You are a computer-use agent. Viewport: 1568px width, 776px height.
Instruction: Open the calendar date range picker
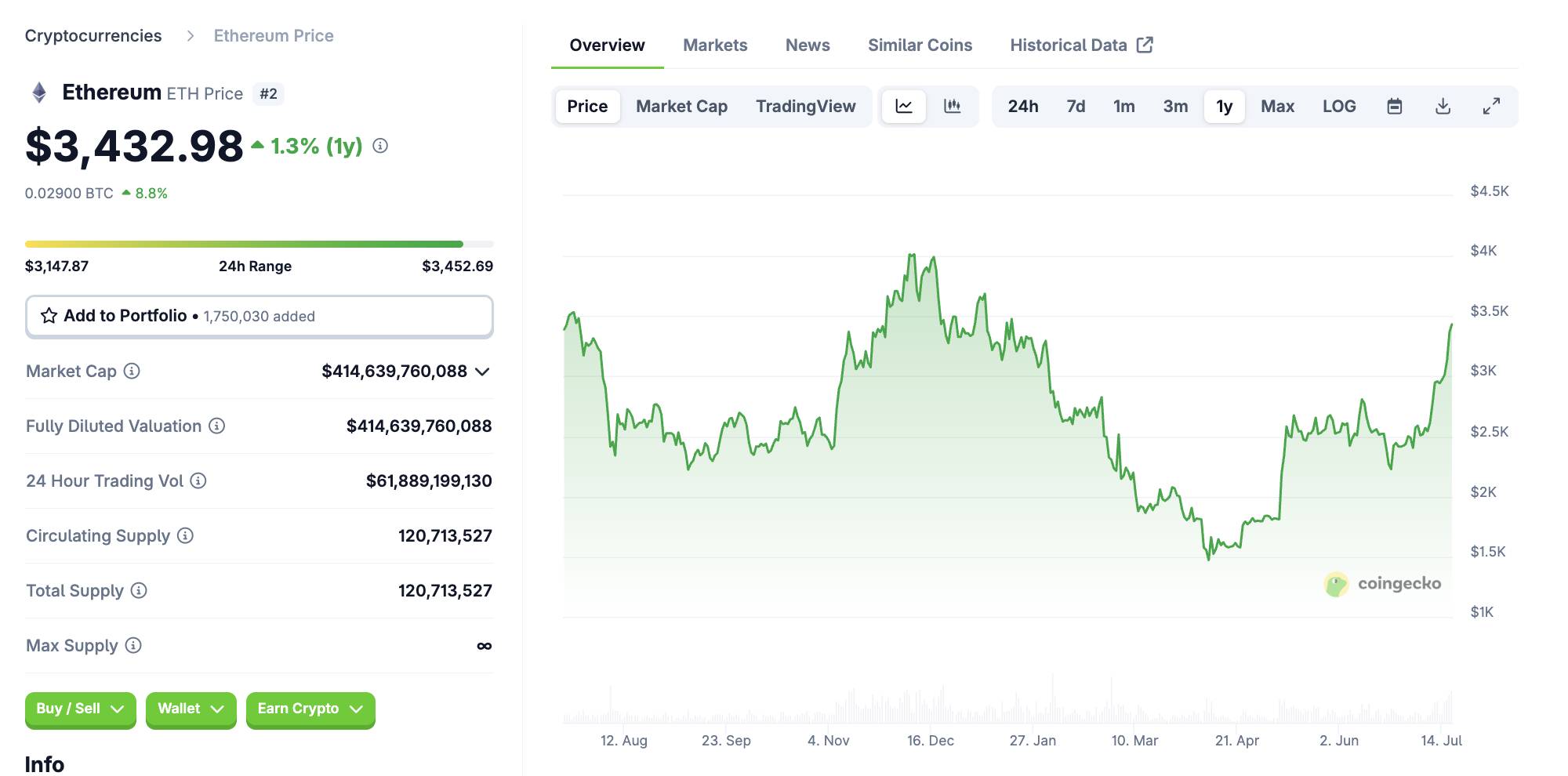(x=1395, y=107)
